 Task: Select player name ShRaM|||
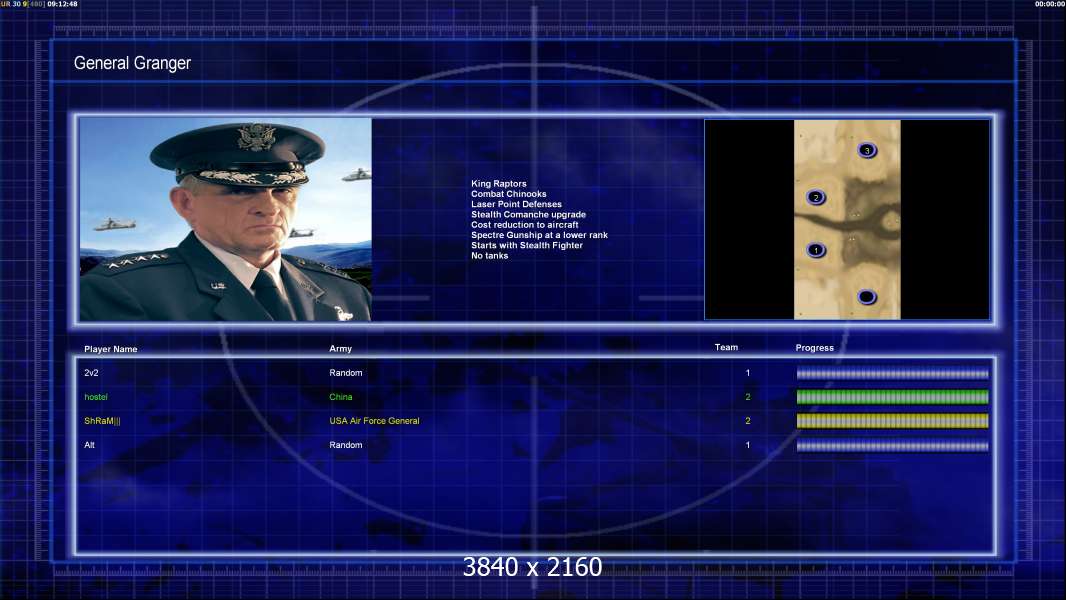pyautogui.click(x=102, y=421)
